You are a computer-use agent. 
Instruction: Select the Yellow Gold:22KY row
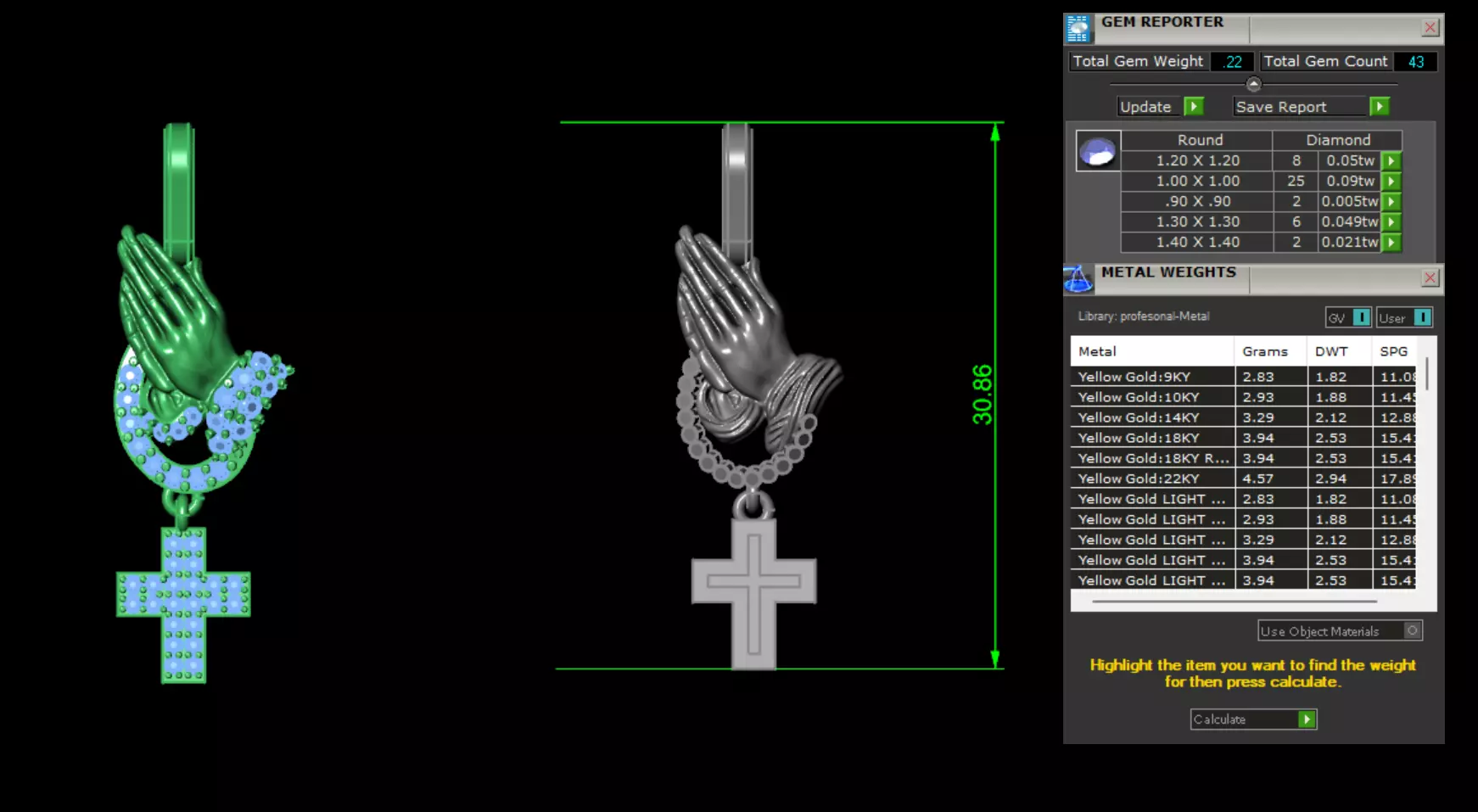tap(1243, 479)
